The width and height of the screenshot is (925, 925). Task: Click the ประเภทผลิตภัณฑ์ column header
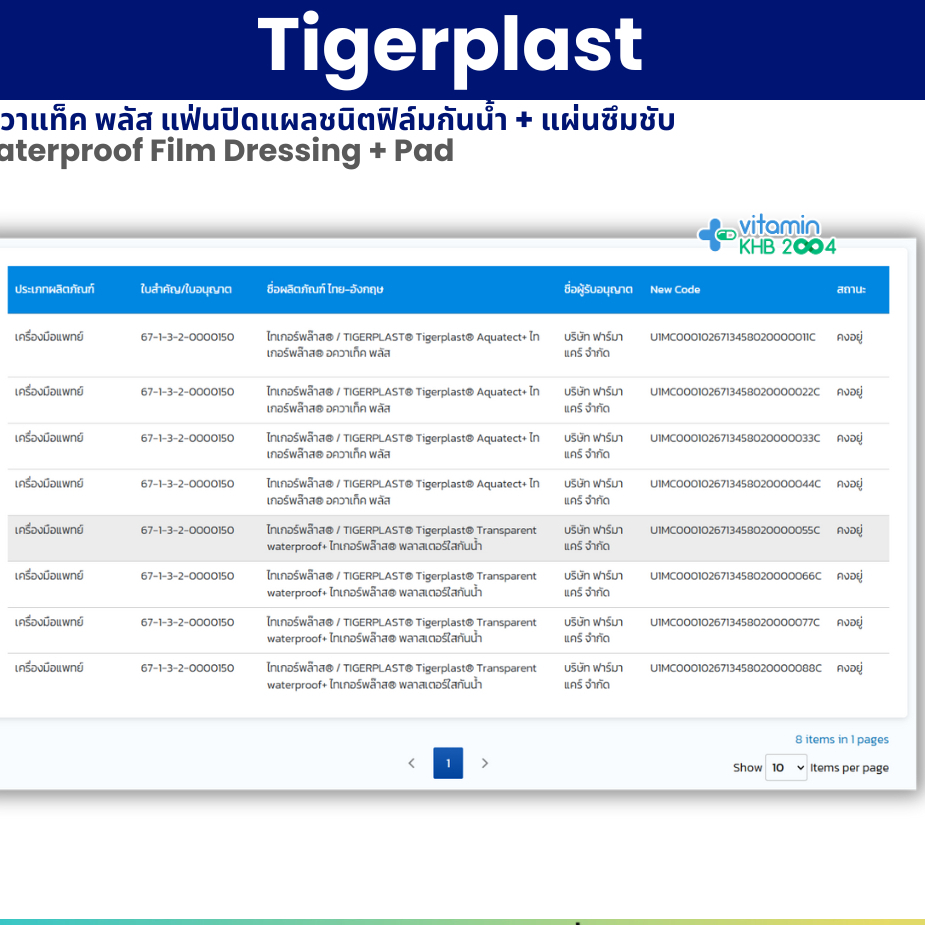coord(54,289)
